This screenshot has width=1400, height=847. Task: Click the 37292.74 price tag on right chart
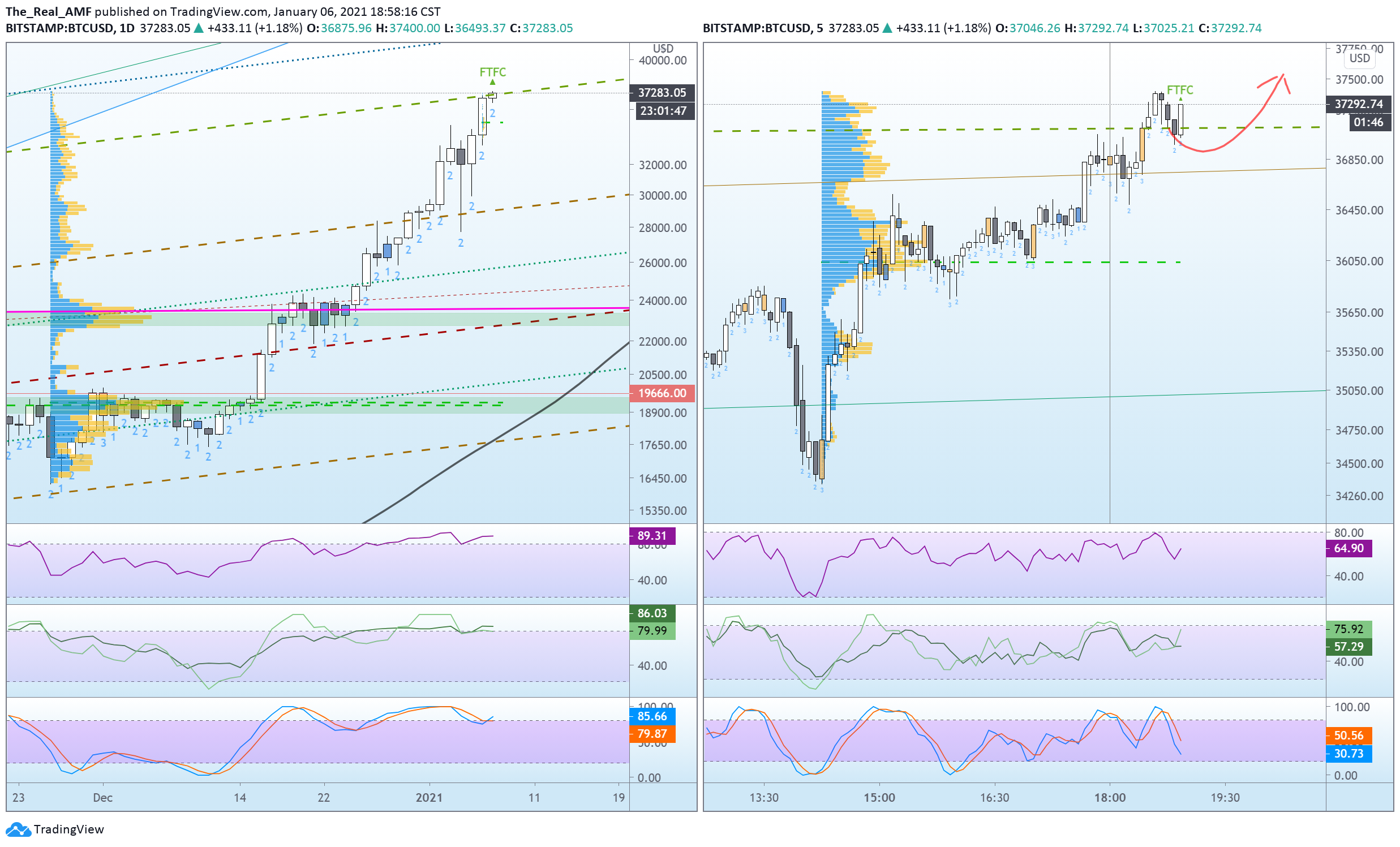pos(1359,104)
